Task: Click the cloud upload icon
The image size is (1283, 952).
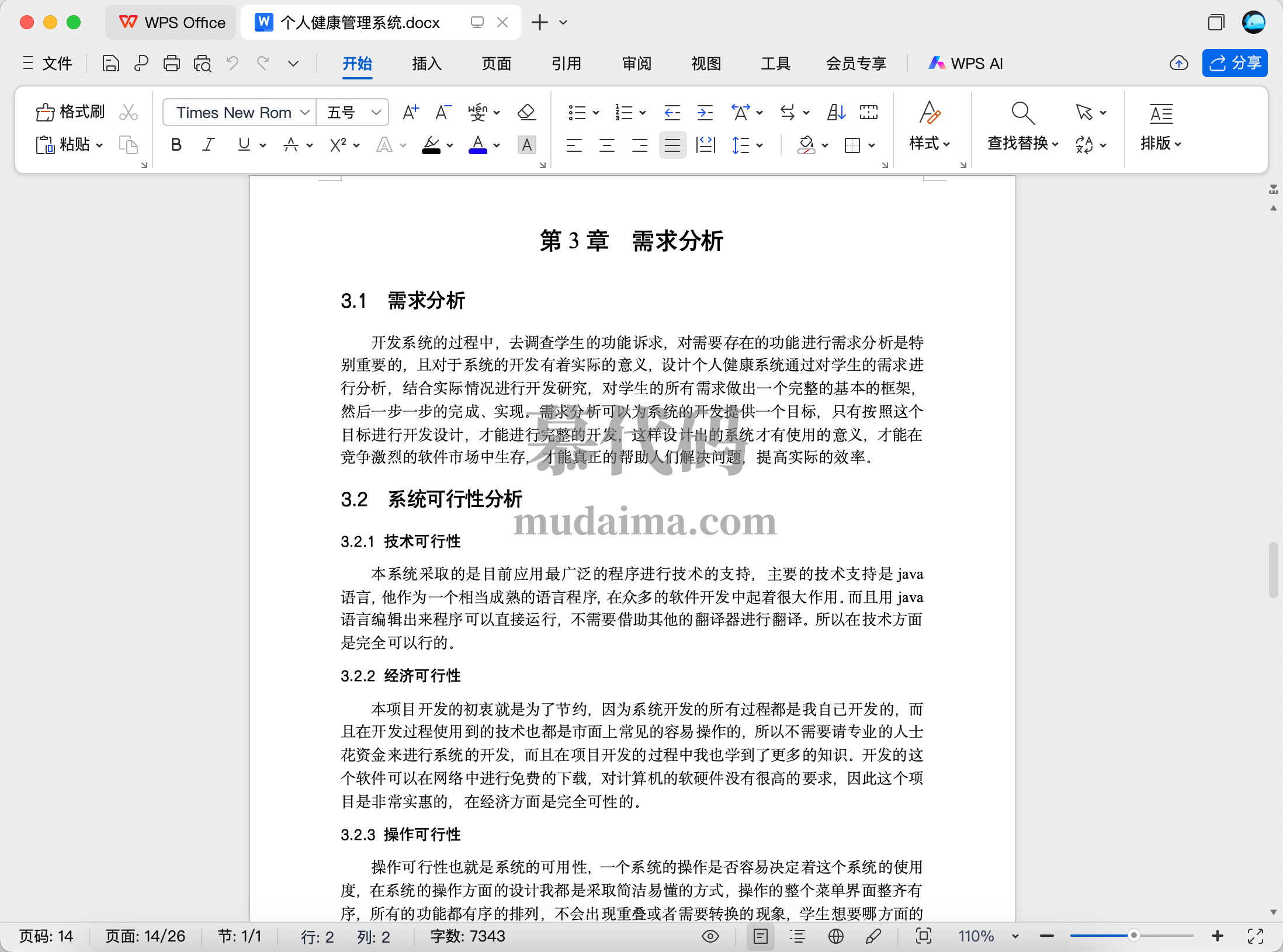Action: coord(1178,63)
